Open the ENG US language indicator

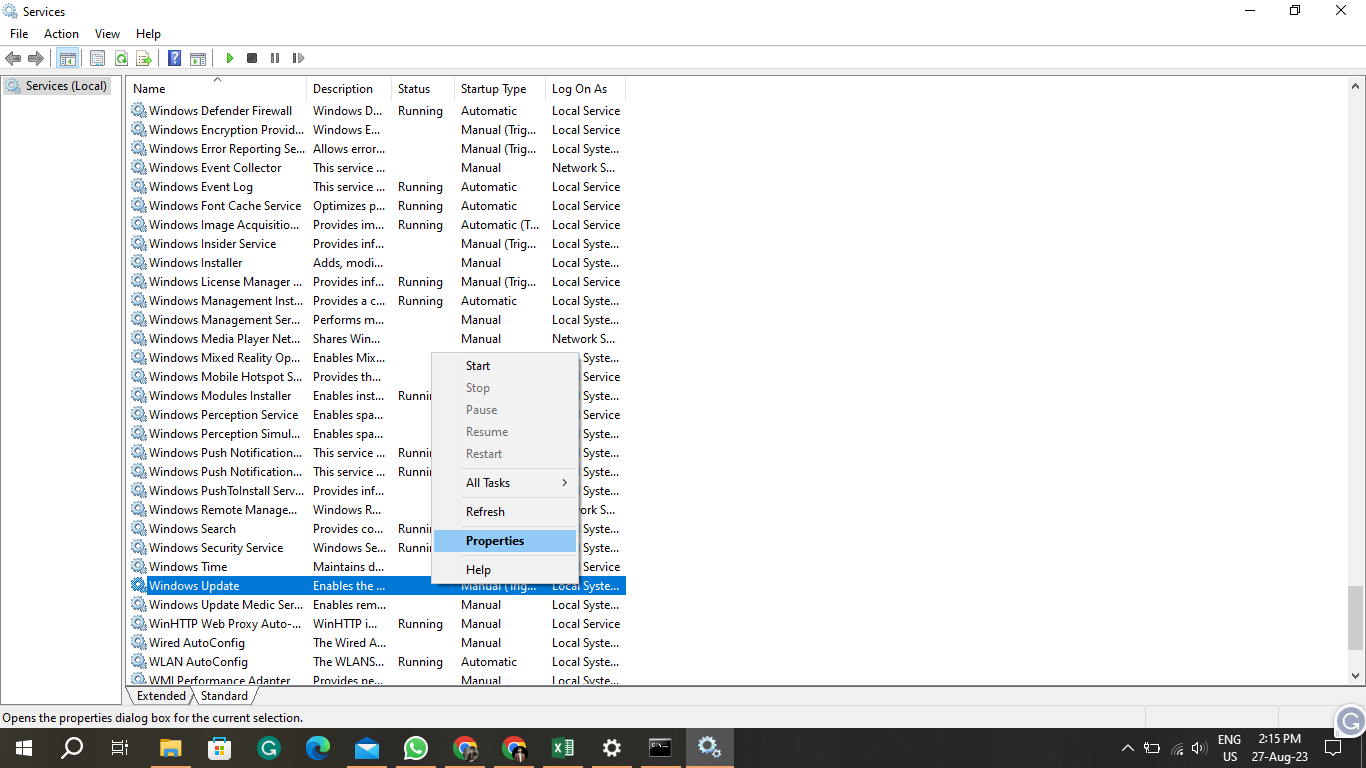click(x=1230, y=747)
